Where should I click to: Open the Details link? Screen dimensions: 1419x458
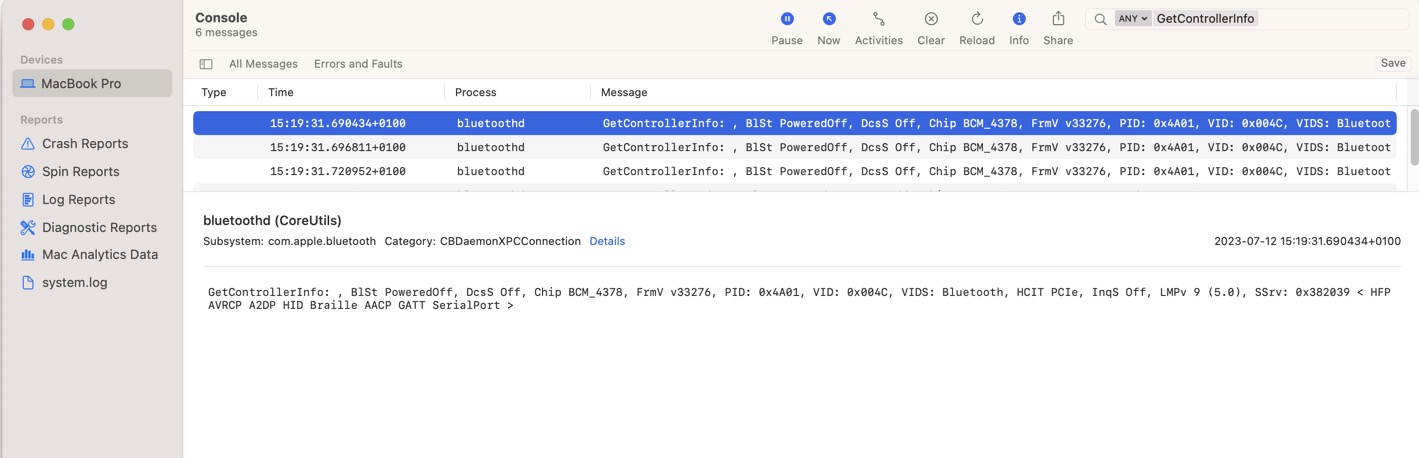tap(607, 241)
